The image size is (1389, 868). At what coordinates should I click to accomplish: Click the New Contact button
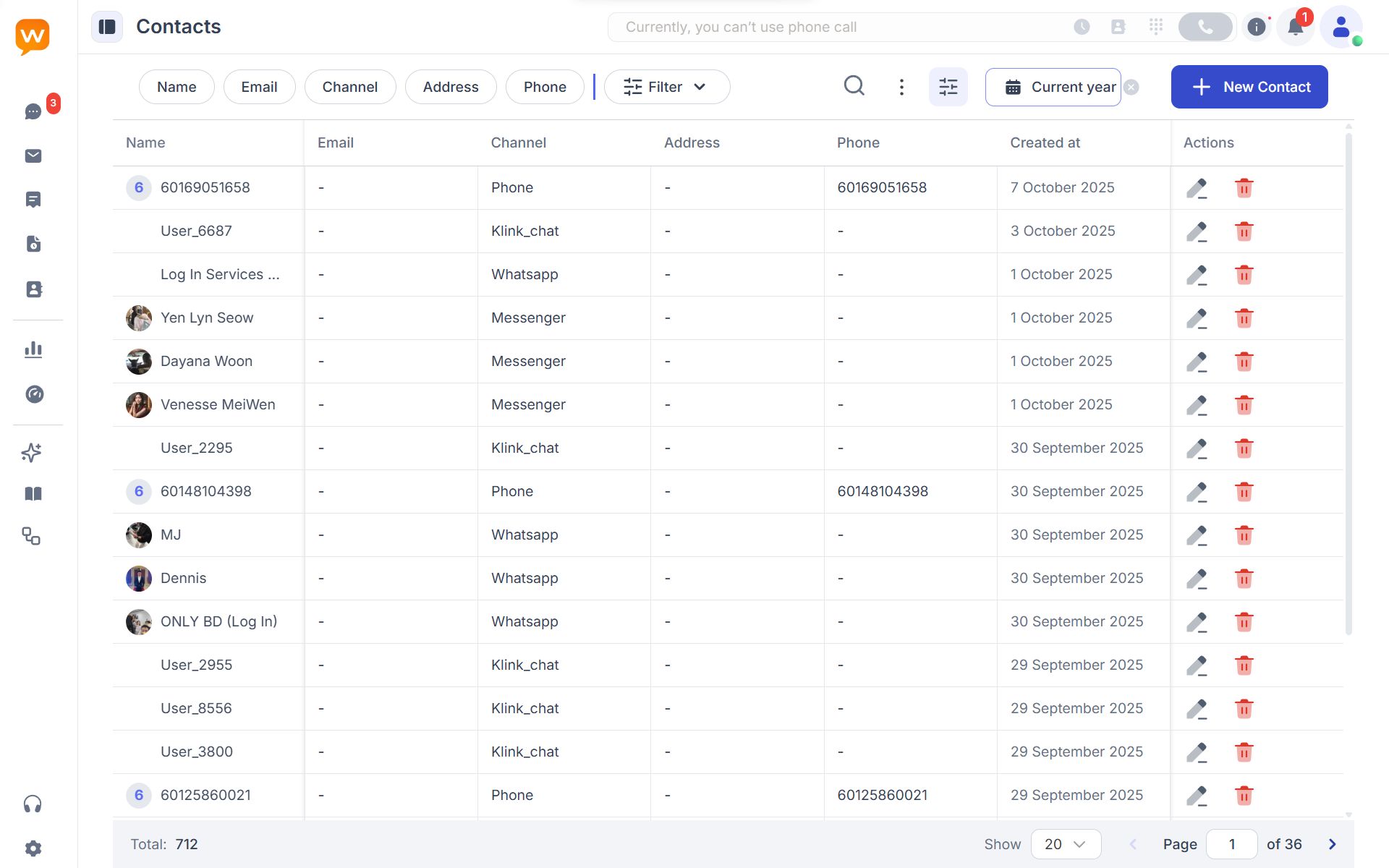pyautogui.click(x=1249, y=87)
